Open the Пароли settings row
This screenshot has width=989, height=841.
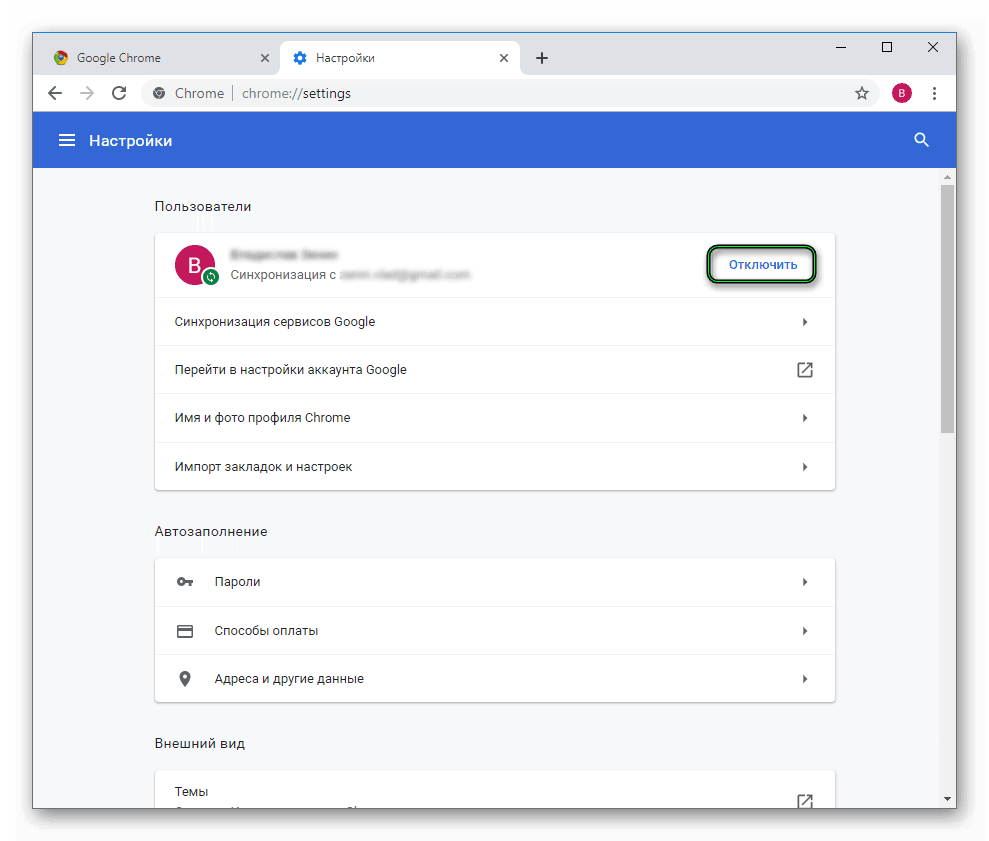(494, 582)
